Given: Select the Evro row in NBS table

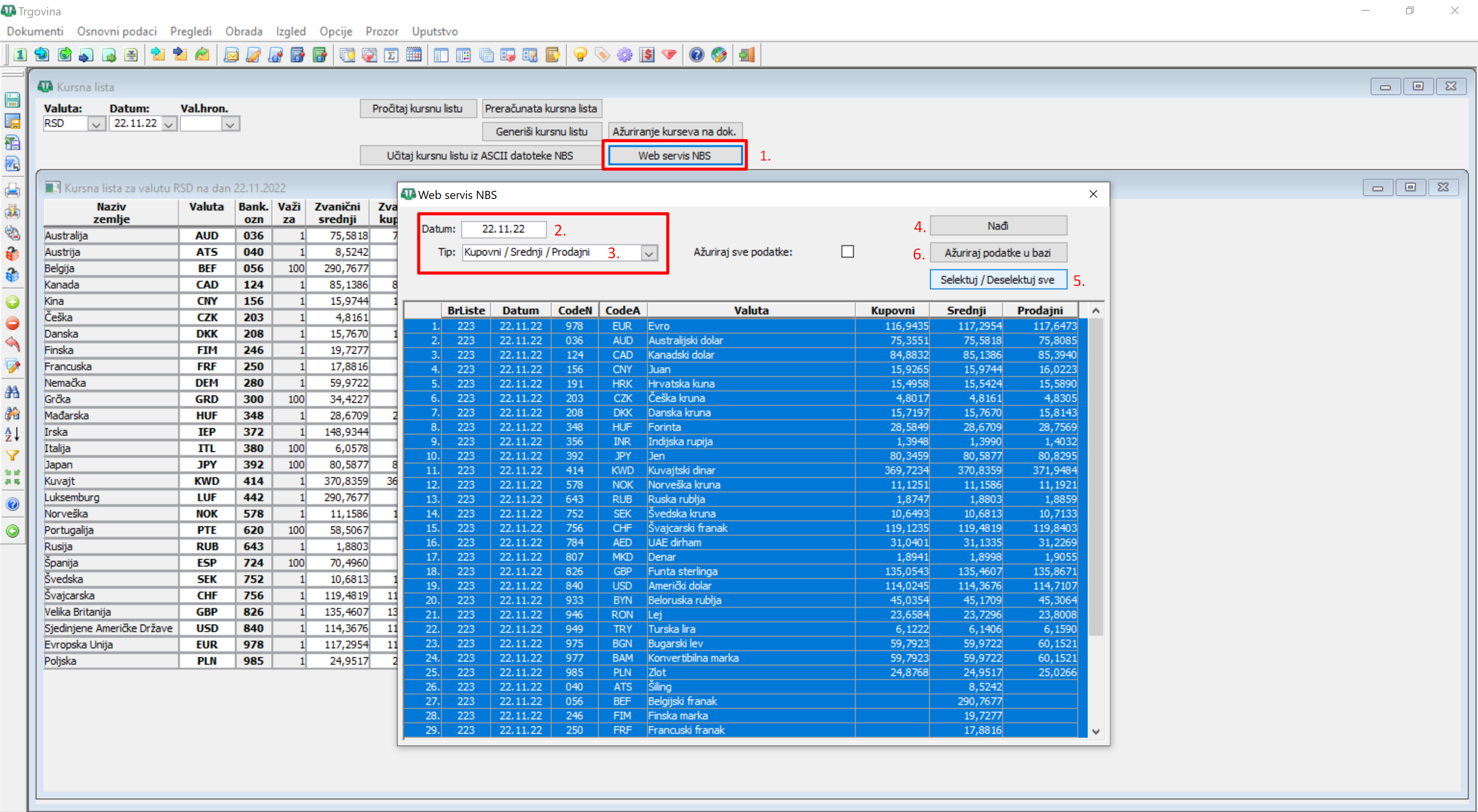Looking at the screenshot, I should [741, 326].
